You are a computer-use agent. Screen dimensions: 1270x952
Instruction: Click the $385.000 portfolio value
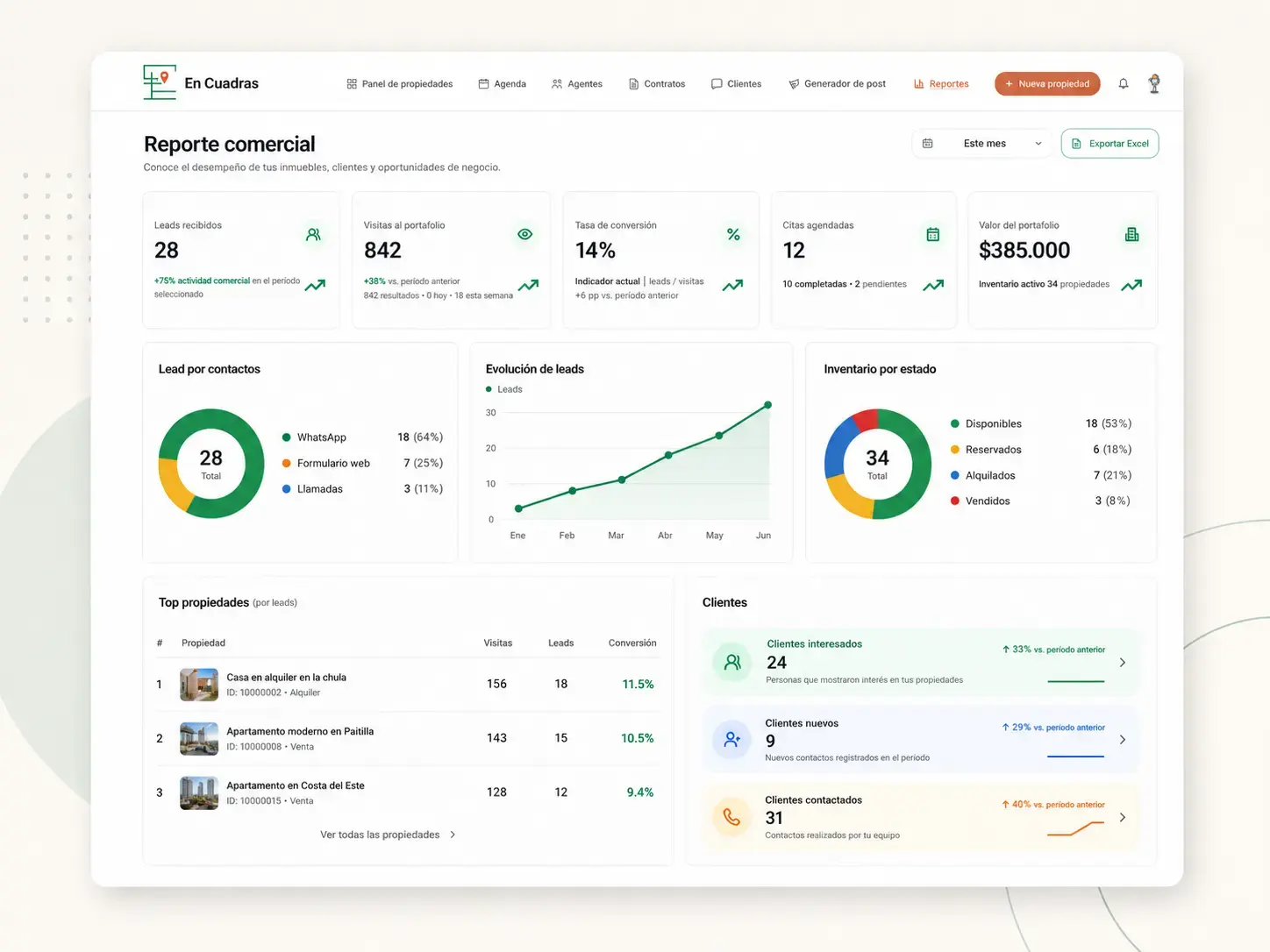pyautogui.click(x=1024, y=251)
